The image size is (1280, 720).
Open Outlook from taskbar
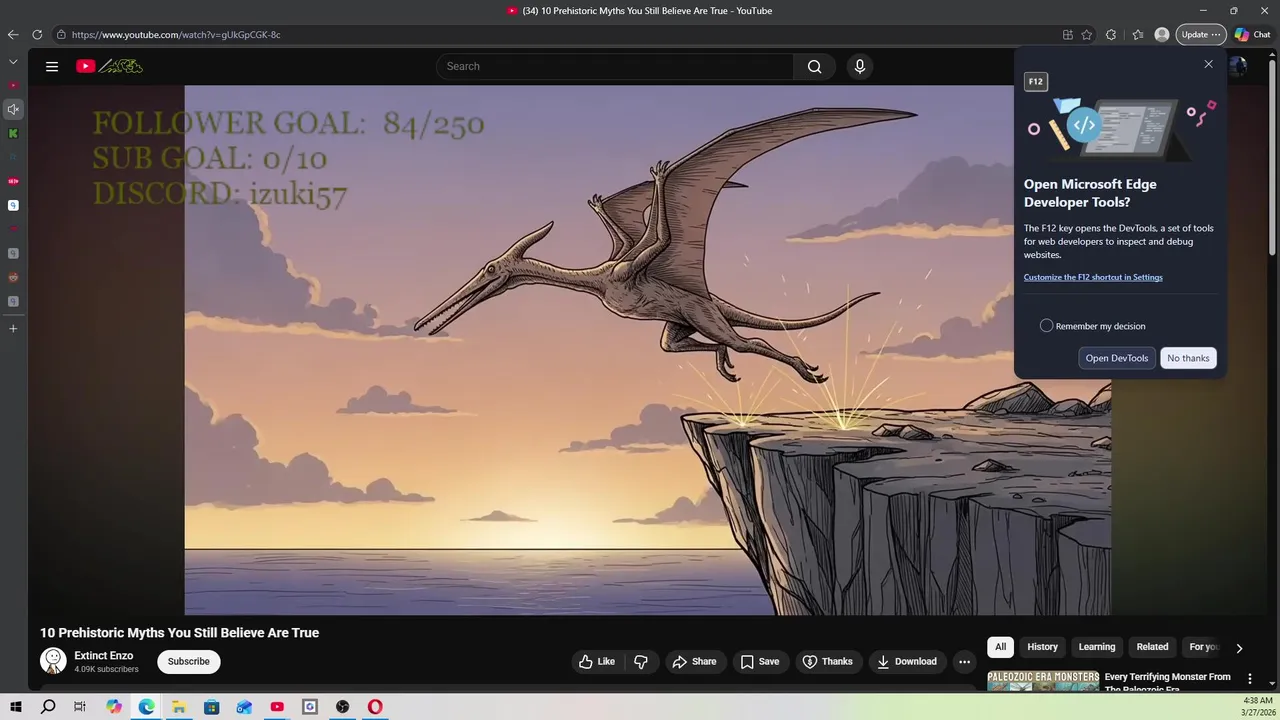[244, 707]
